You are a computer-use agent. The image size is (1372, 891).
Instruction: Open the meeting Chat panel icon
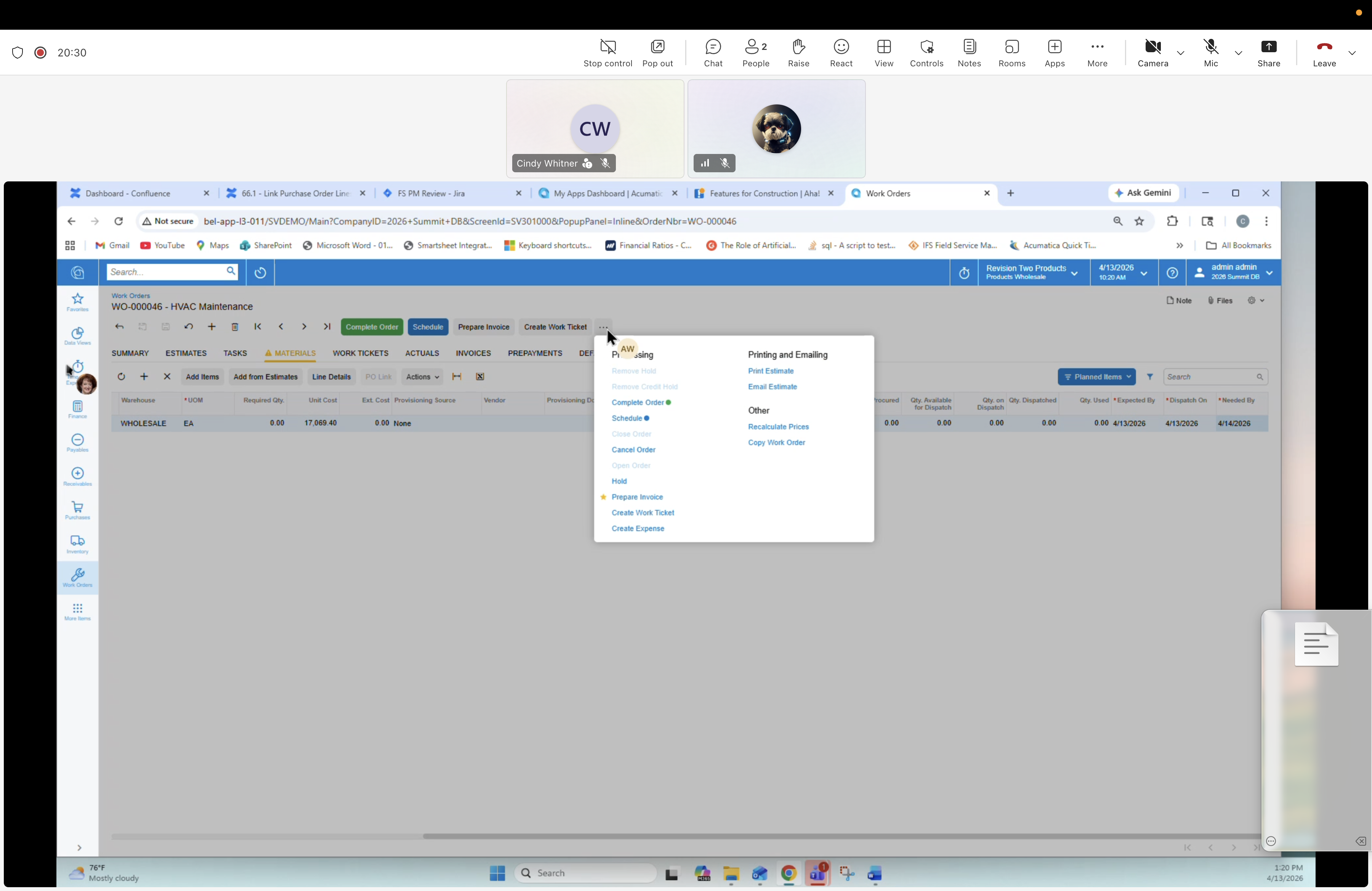point(713,53)
